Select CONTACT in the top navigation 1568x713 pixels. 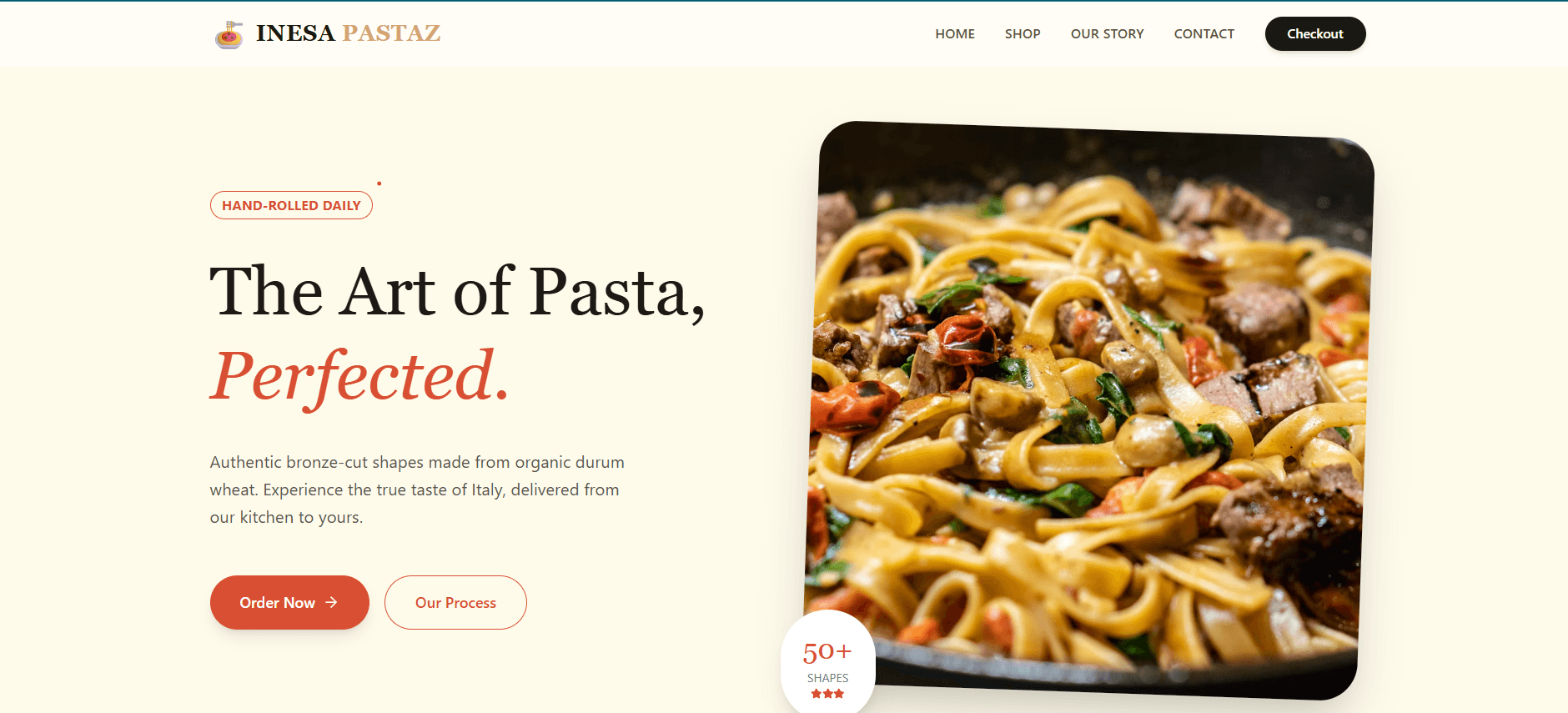click(x=1204, y=34)
